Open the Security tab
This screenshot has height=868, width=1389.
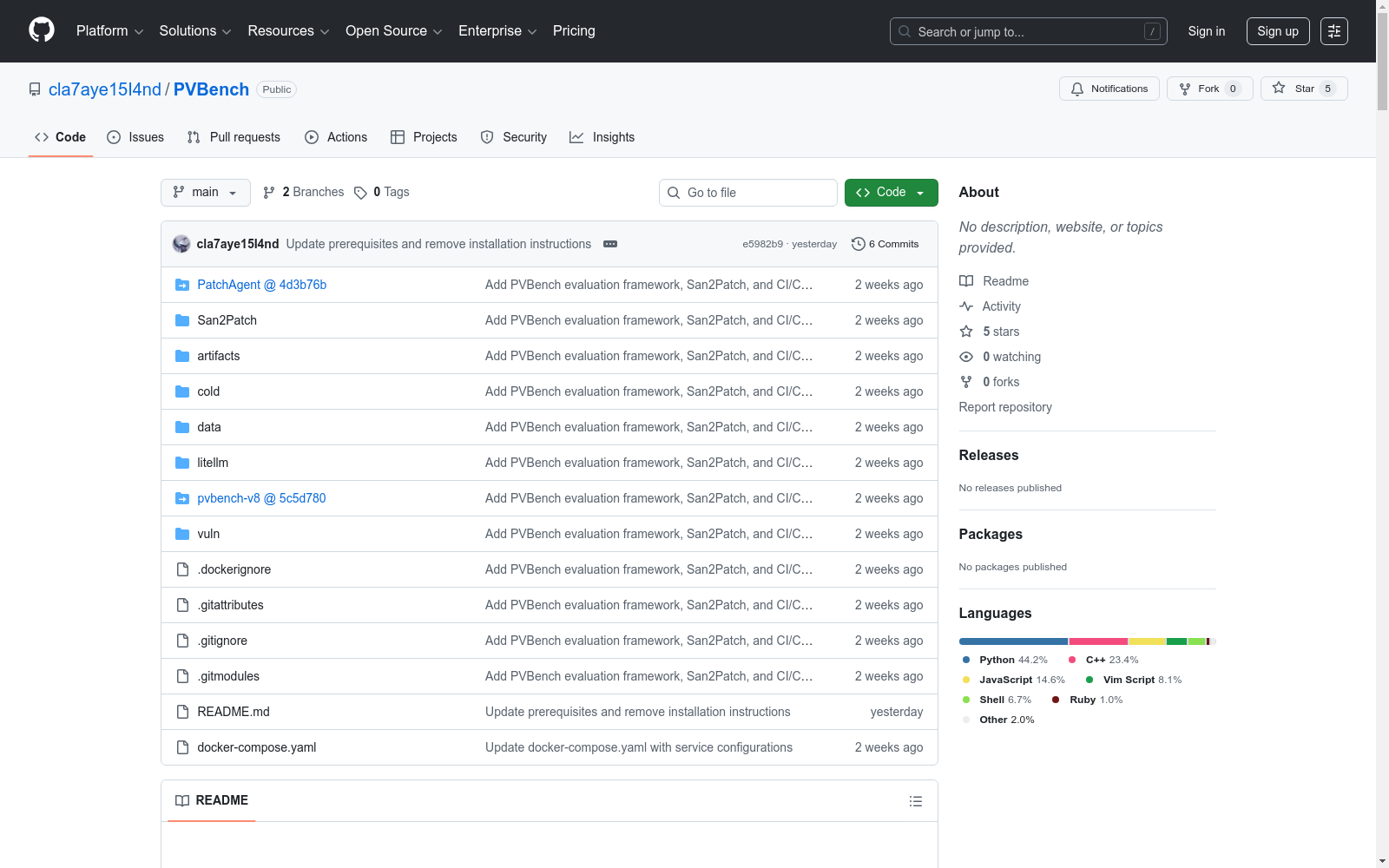[514, 137]
